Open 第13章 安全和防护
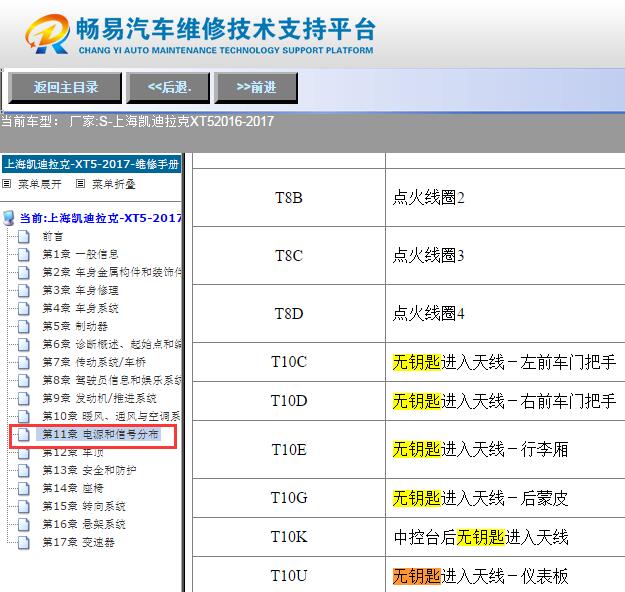 coord(89,470)
